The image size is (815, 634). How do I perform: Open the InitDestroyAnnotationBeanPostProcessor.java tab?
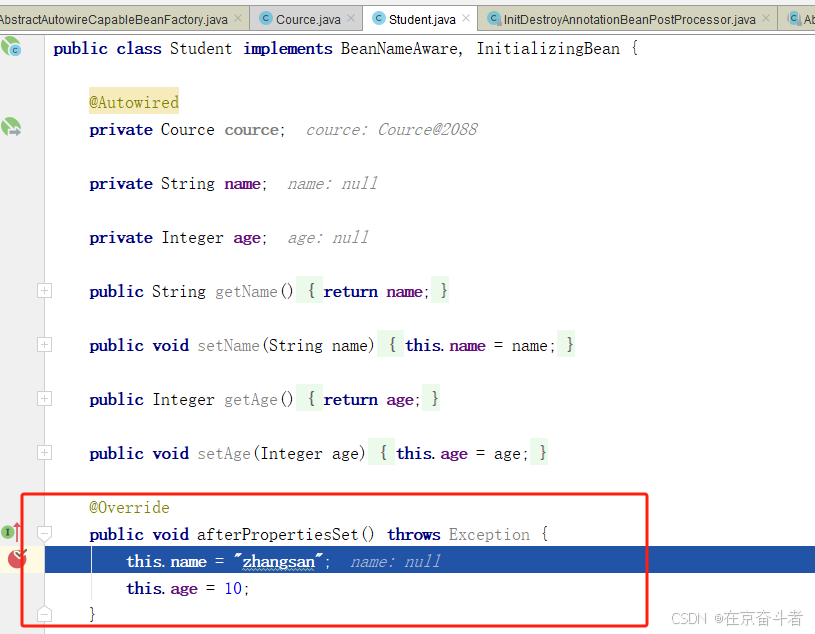629,19
